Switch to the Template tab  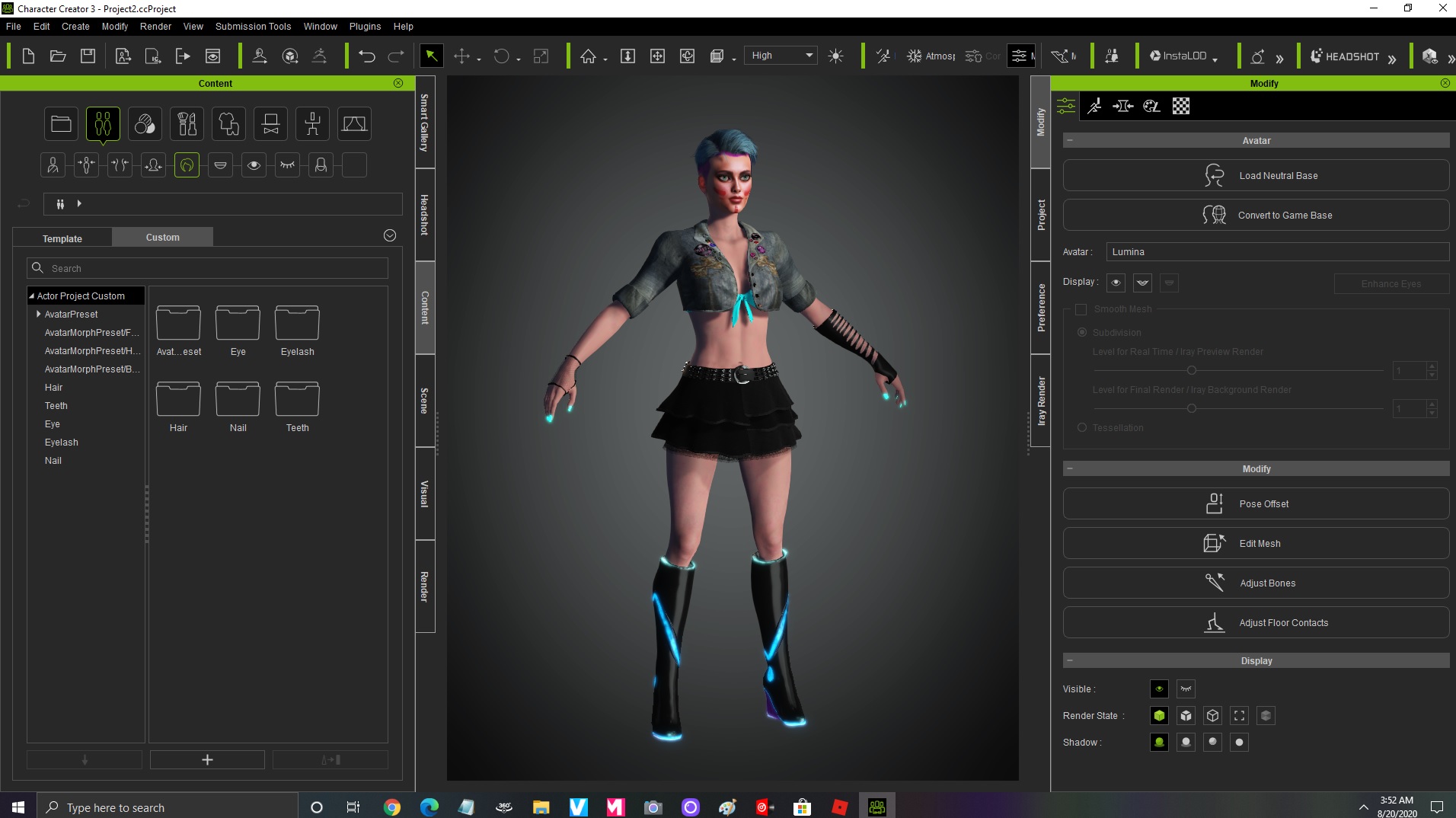(x=62, y=238)
